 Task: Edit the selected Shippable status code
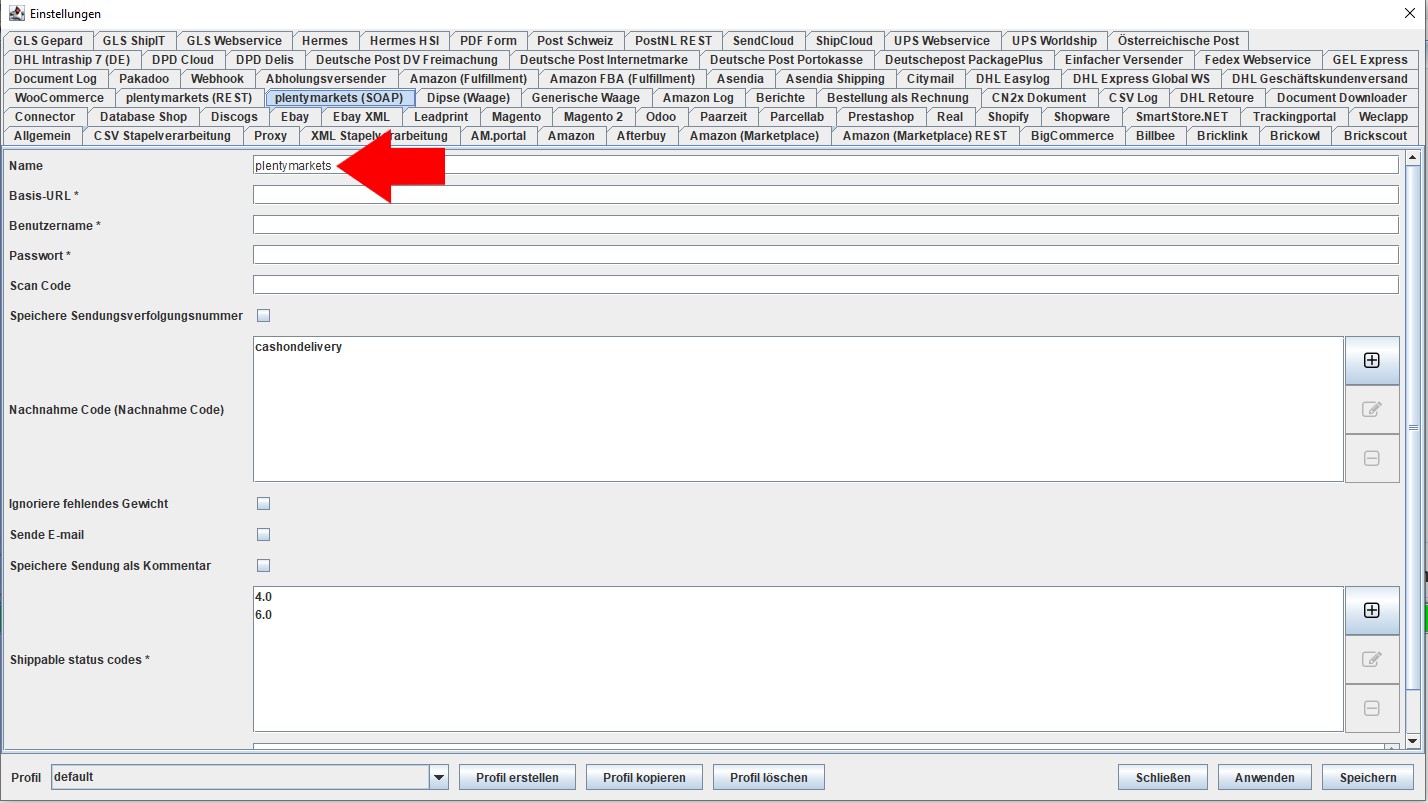pos(1372,659)
